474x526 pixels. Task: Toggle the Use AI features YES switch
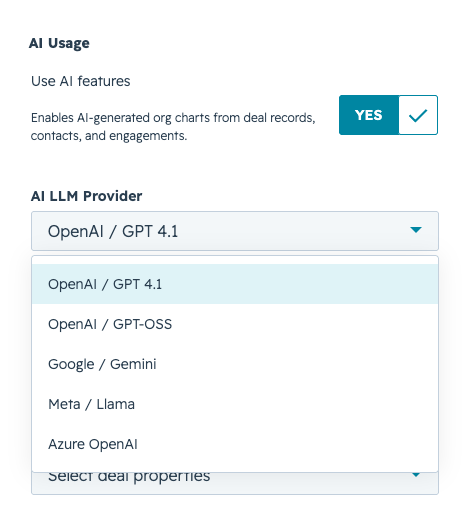[x=388, y=115]
